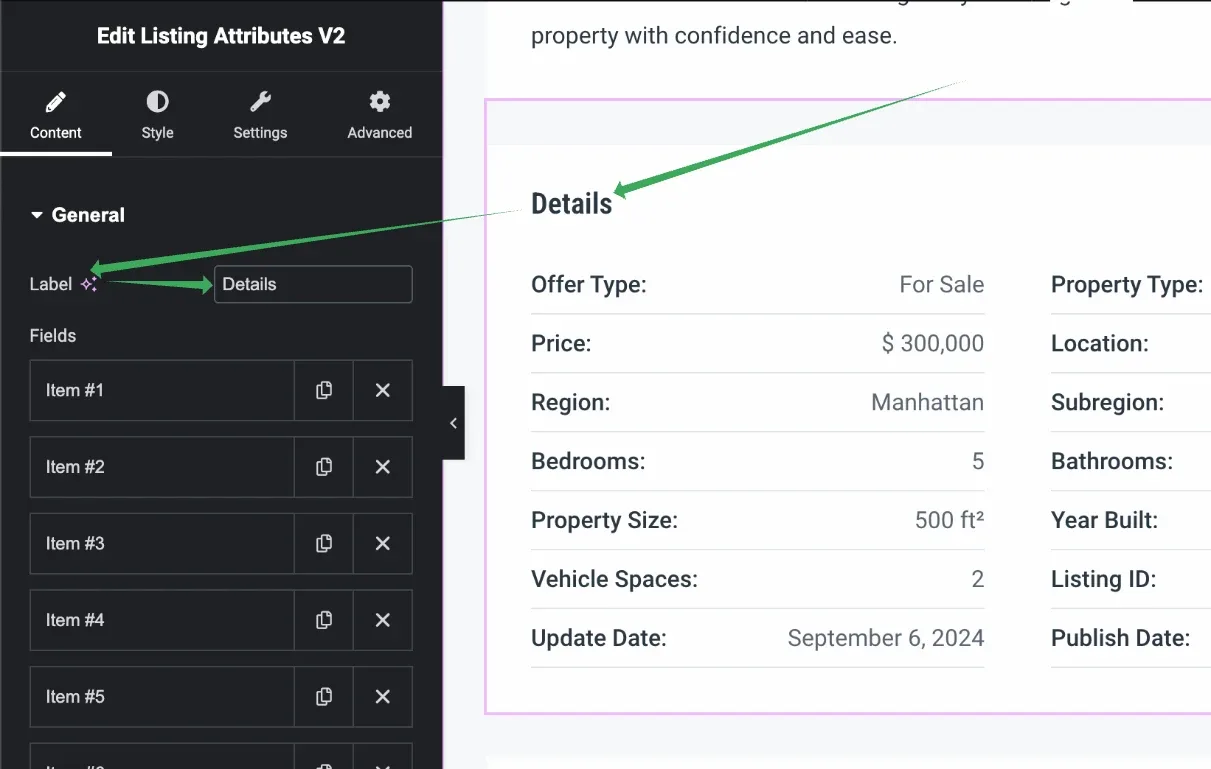1211x769 pixels.
Task: Expand Item #3 field row
Action: click(x=162, y=543)
